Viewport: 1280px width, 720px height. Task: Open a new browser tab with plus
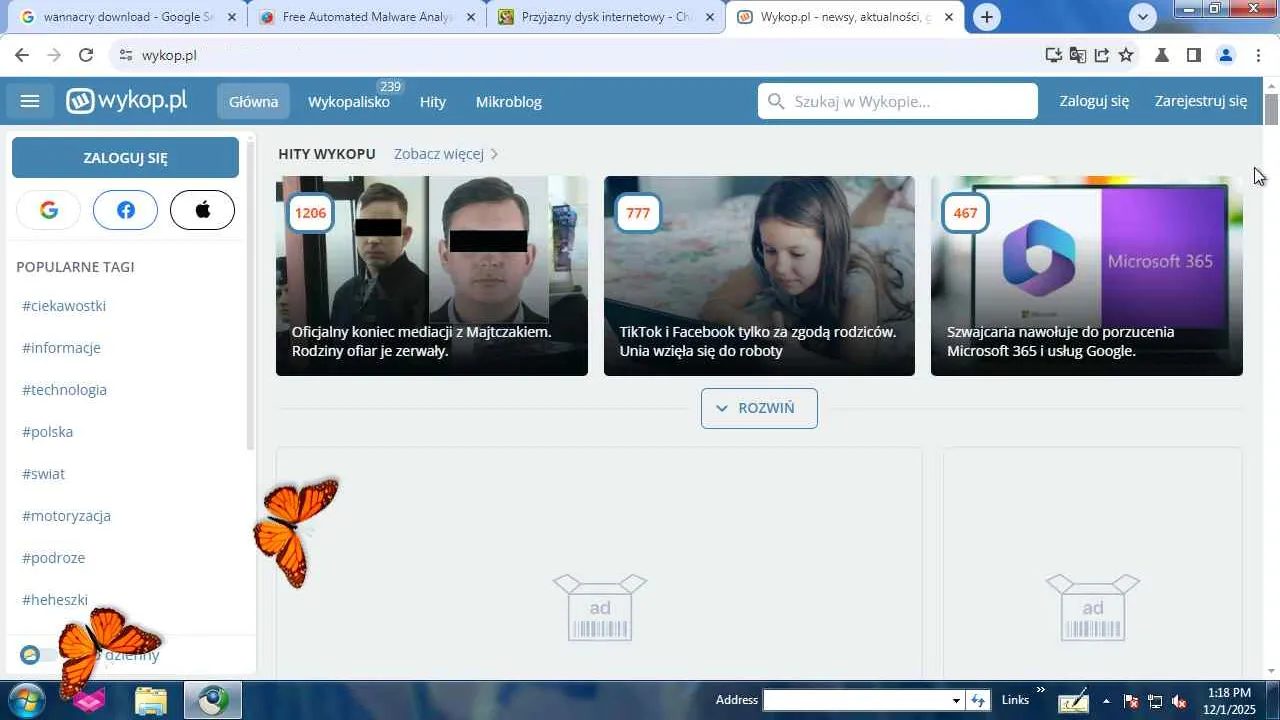pos(987,17)
